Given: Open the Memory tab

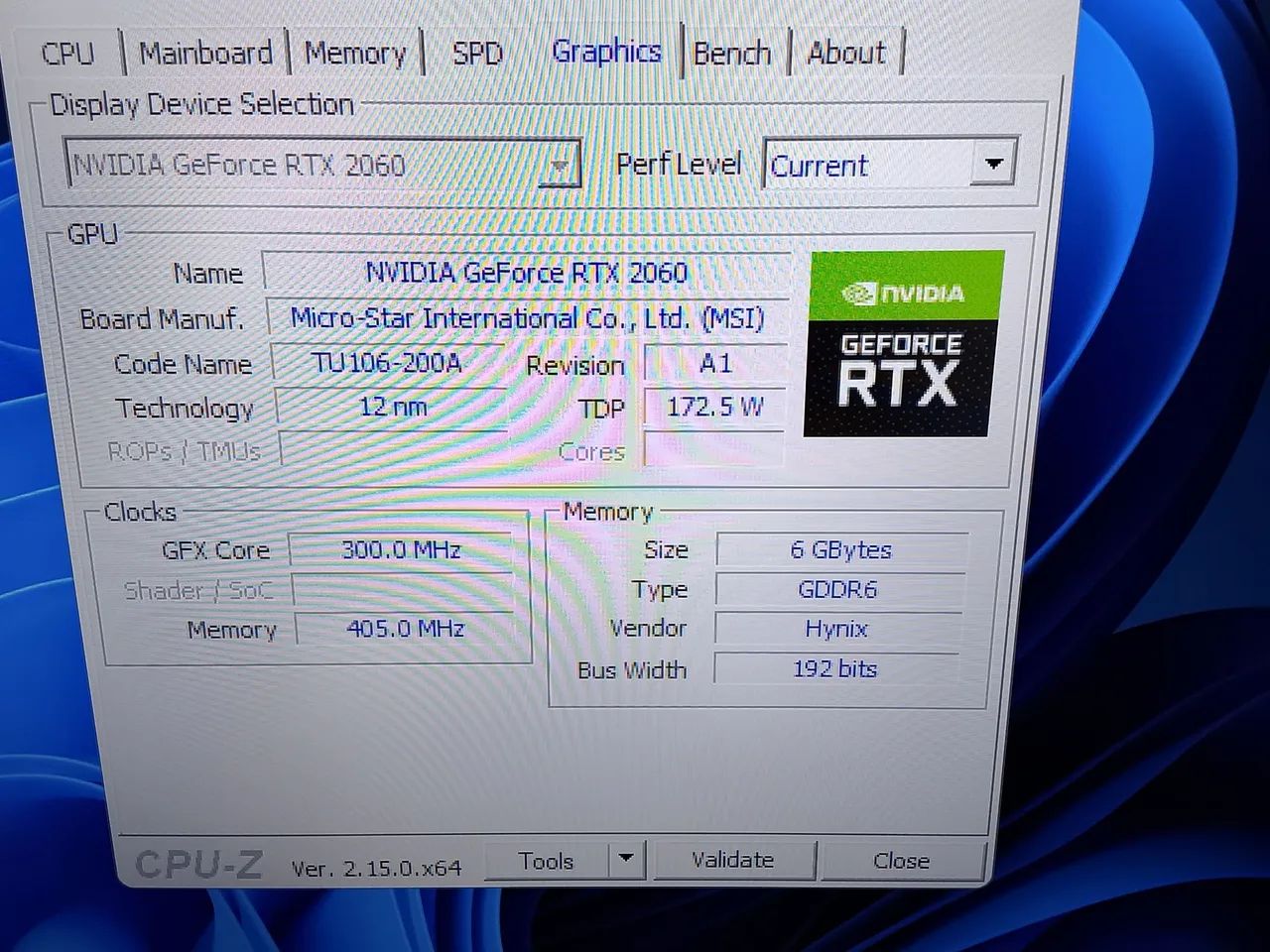Looking at the screenshot, I should click(x=355, y=53).
